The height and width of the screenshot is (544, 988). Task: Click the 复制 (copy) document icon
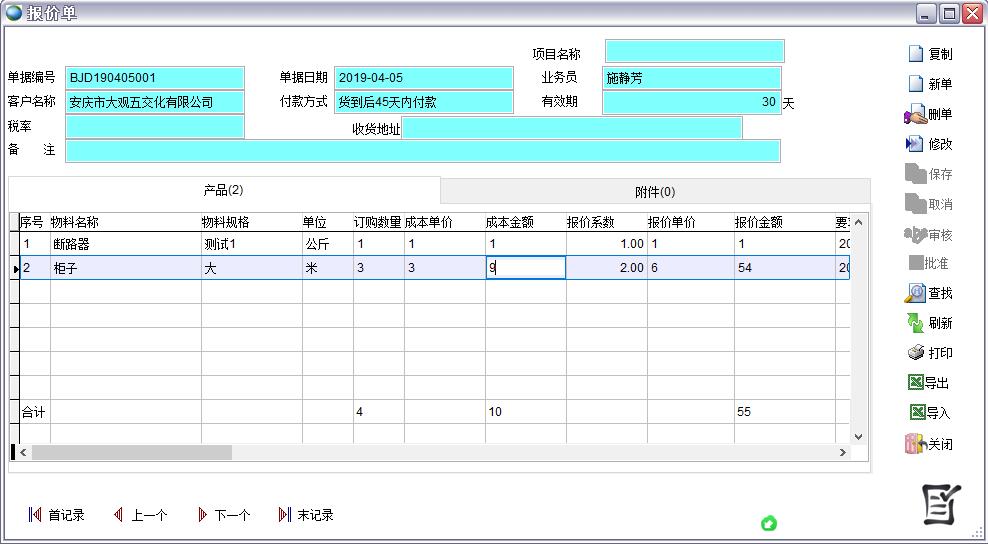[x=916, y=54]
